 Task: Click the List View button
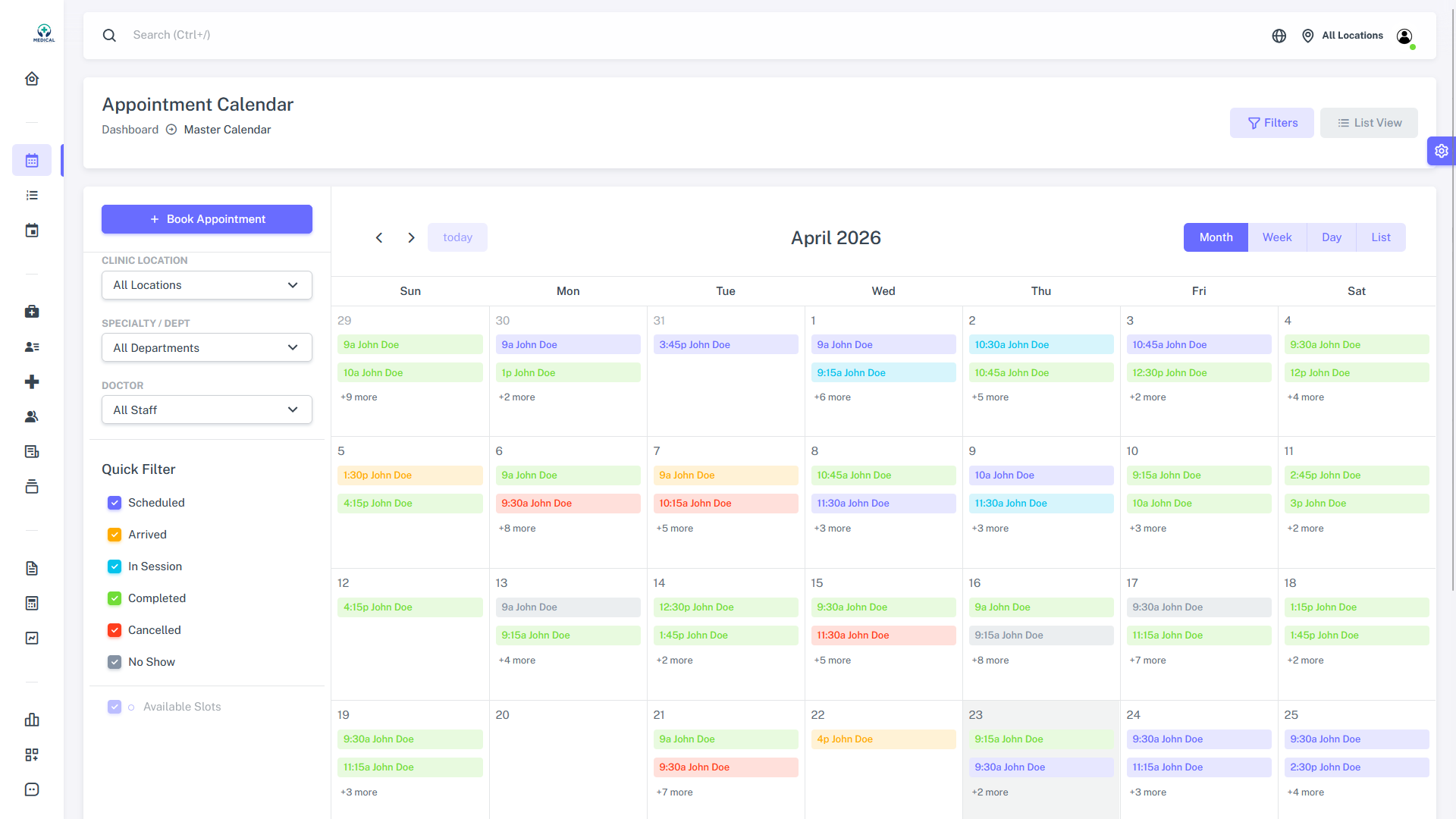[x=1369, y=123]
